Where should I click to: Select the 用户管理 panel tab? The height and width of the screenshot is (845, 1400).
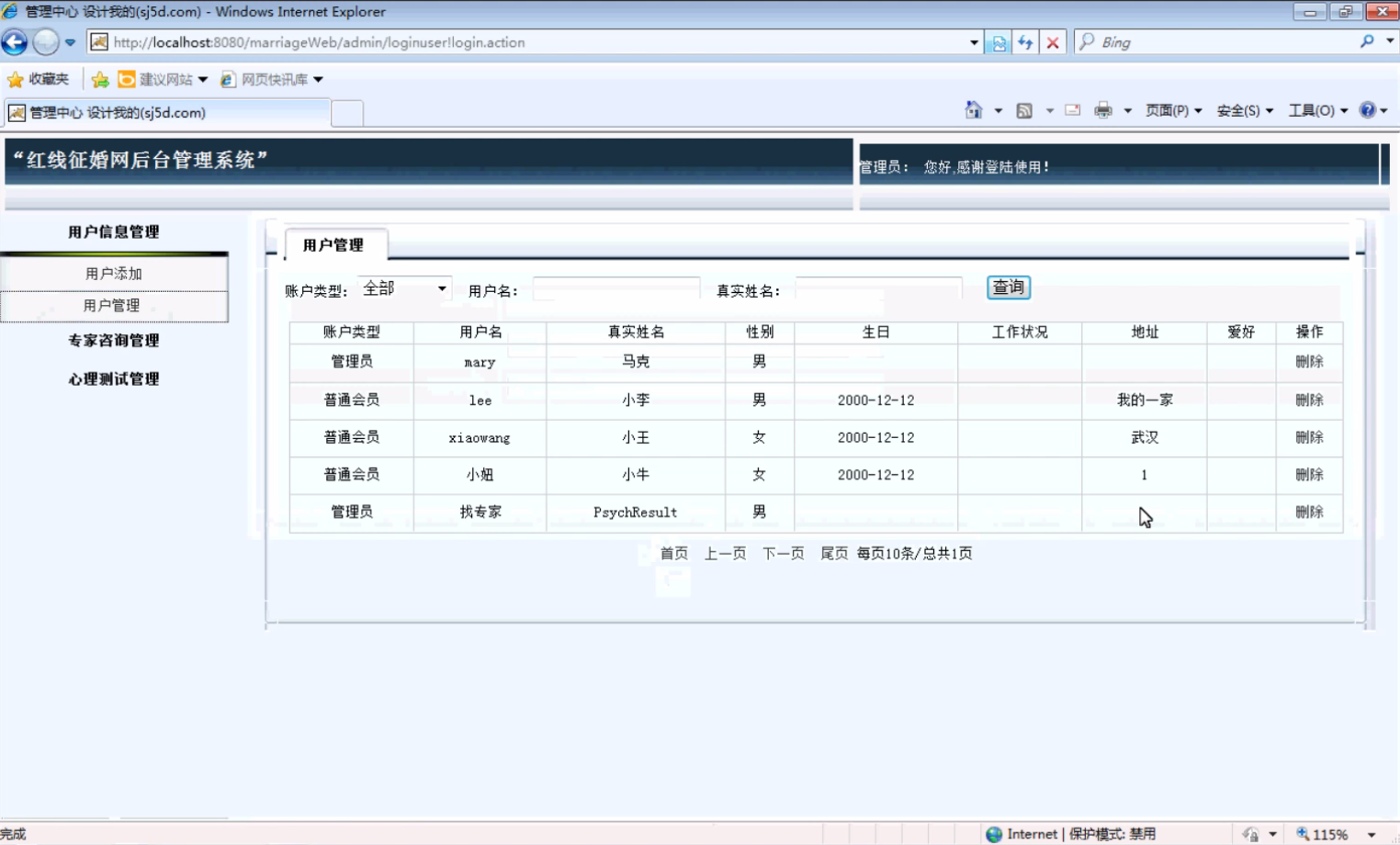pos(335,245)
